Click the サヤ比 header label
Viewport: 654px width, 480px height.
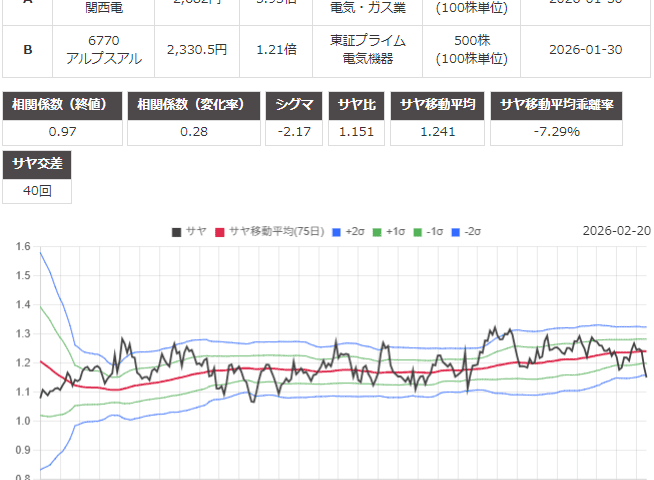point(358,105)
